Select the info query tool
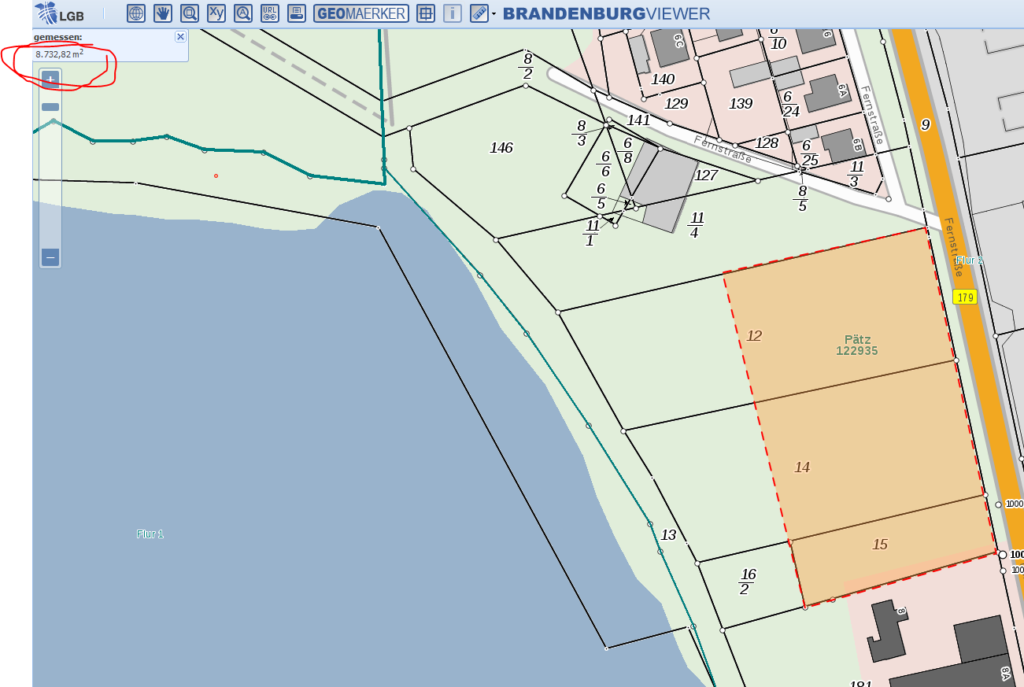The image size is (1024, 687). pos(452,13)
